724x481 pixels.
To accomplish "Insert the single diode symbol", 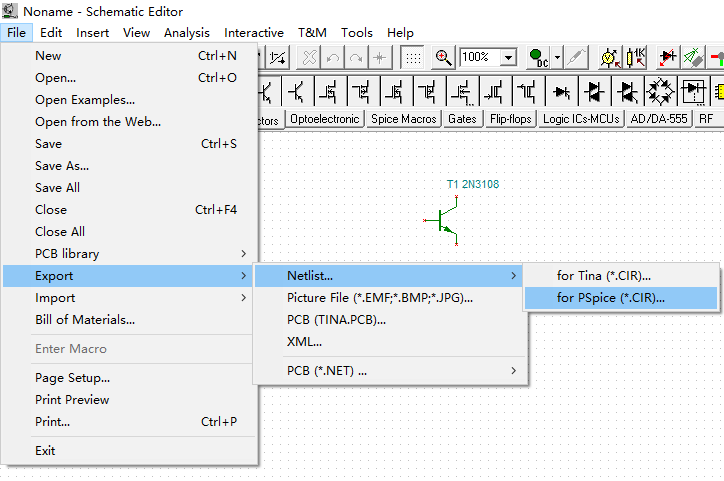I will pos(561,91).
